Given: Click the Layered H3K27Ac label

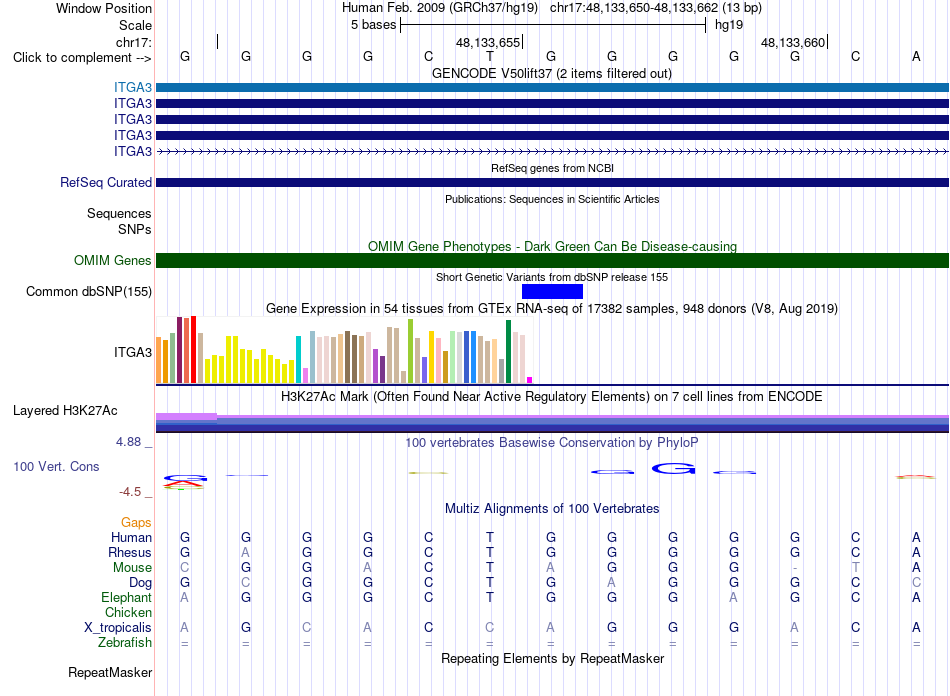Looking at the screenshot, I should 65,411.
